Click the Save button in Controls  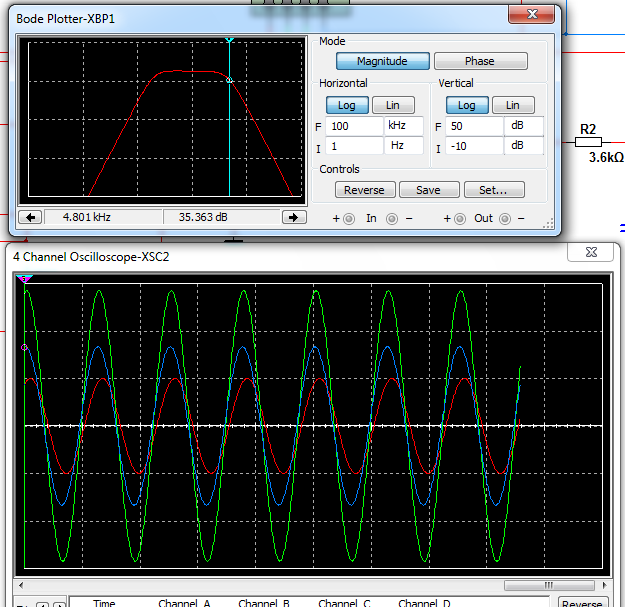(x=429, y=190)
